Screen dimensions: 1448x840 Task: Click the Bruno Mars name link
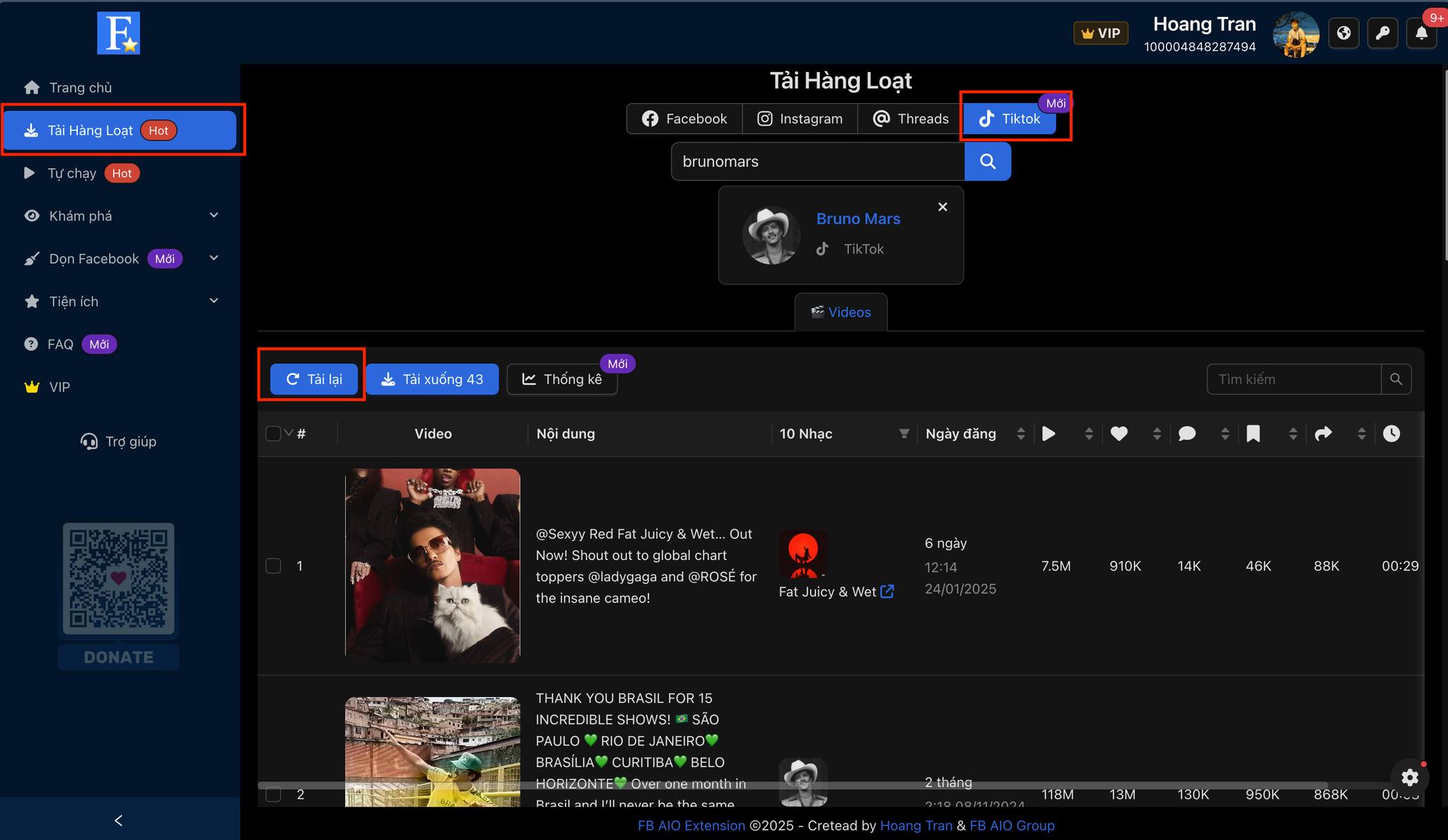pos(858,218)
